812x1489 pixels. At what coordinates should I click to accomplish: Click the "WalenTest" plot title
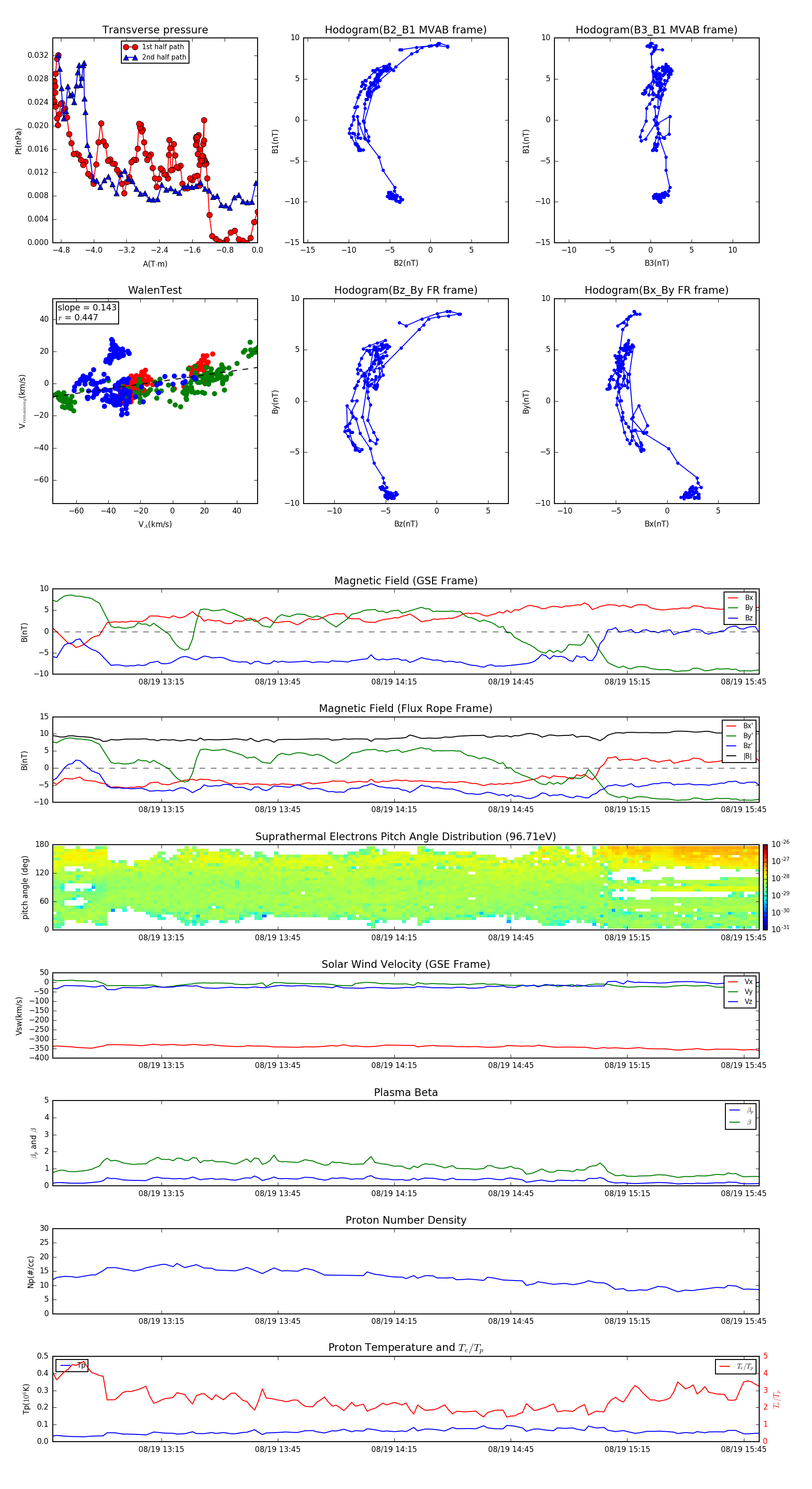[x=155, y=290]
